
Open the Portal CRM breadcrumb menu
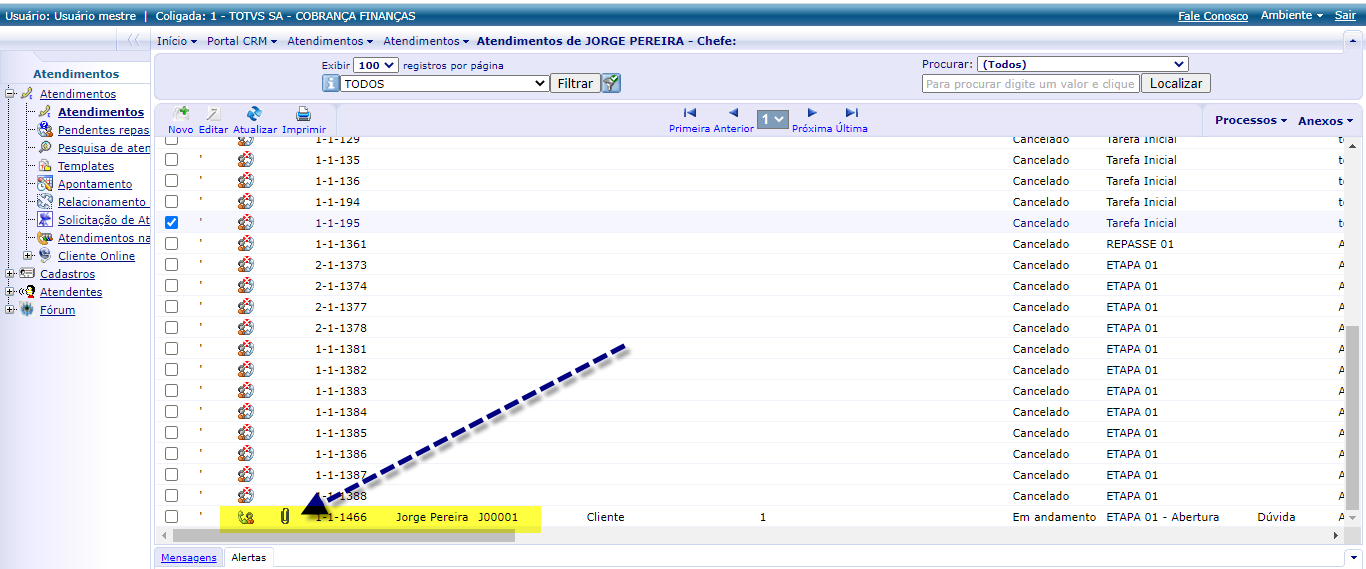[x=241, y=41]
